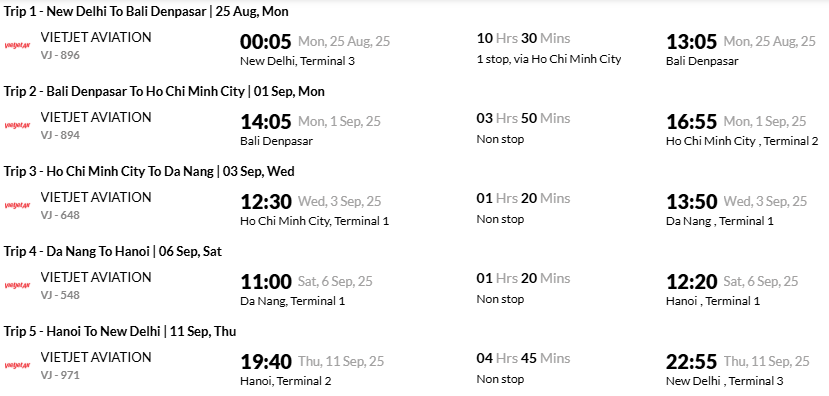Click 'Ho Chi Minh City , Terminal 2' arrival text
The height and width of the screenshot is (396, 829).
742,141
